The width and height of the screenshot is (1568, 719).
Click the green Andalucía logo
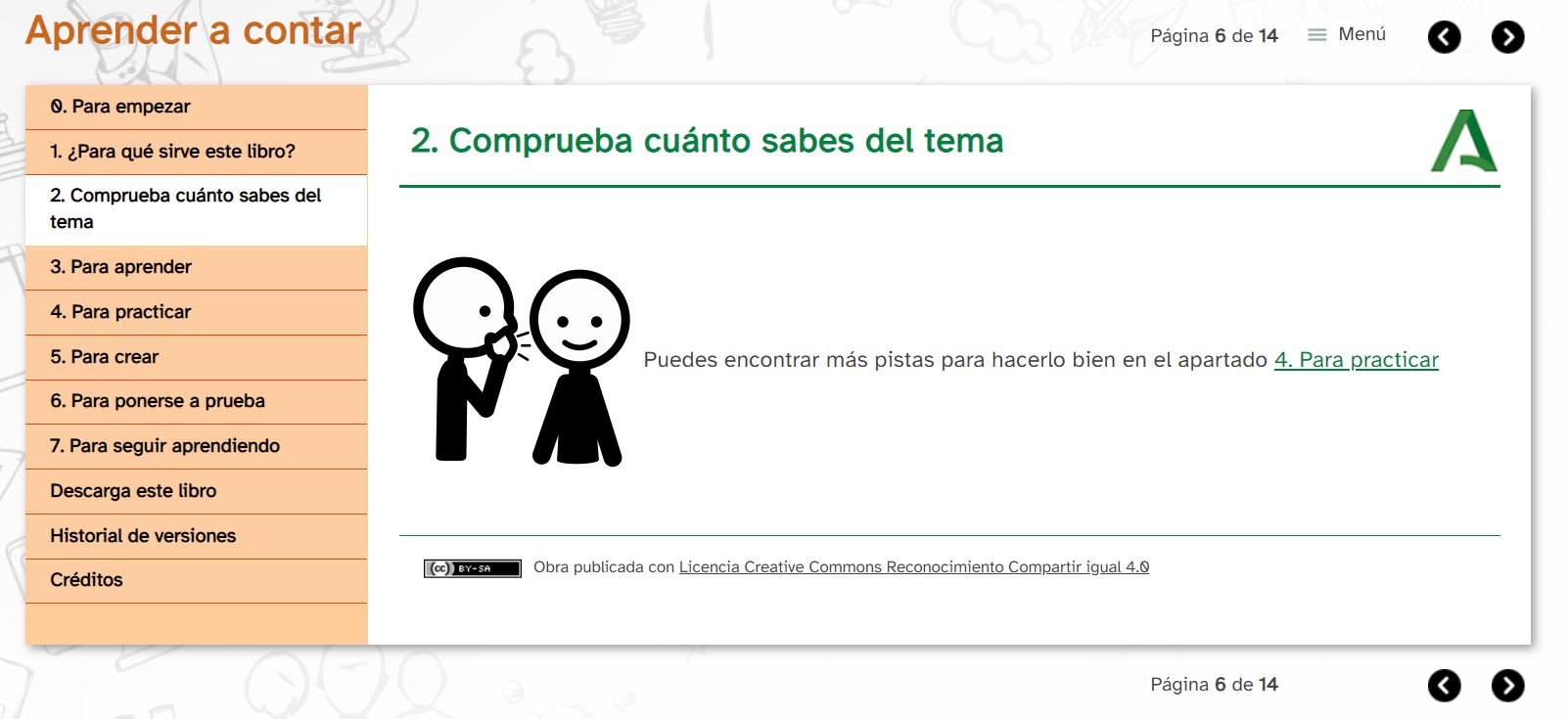click(1463, 142)
